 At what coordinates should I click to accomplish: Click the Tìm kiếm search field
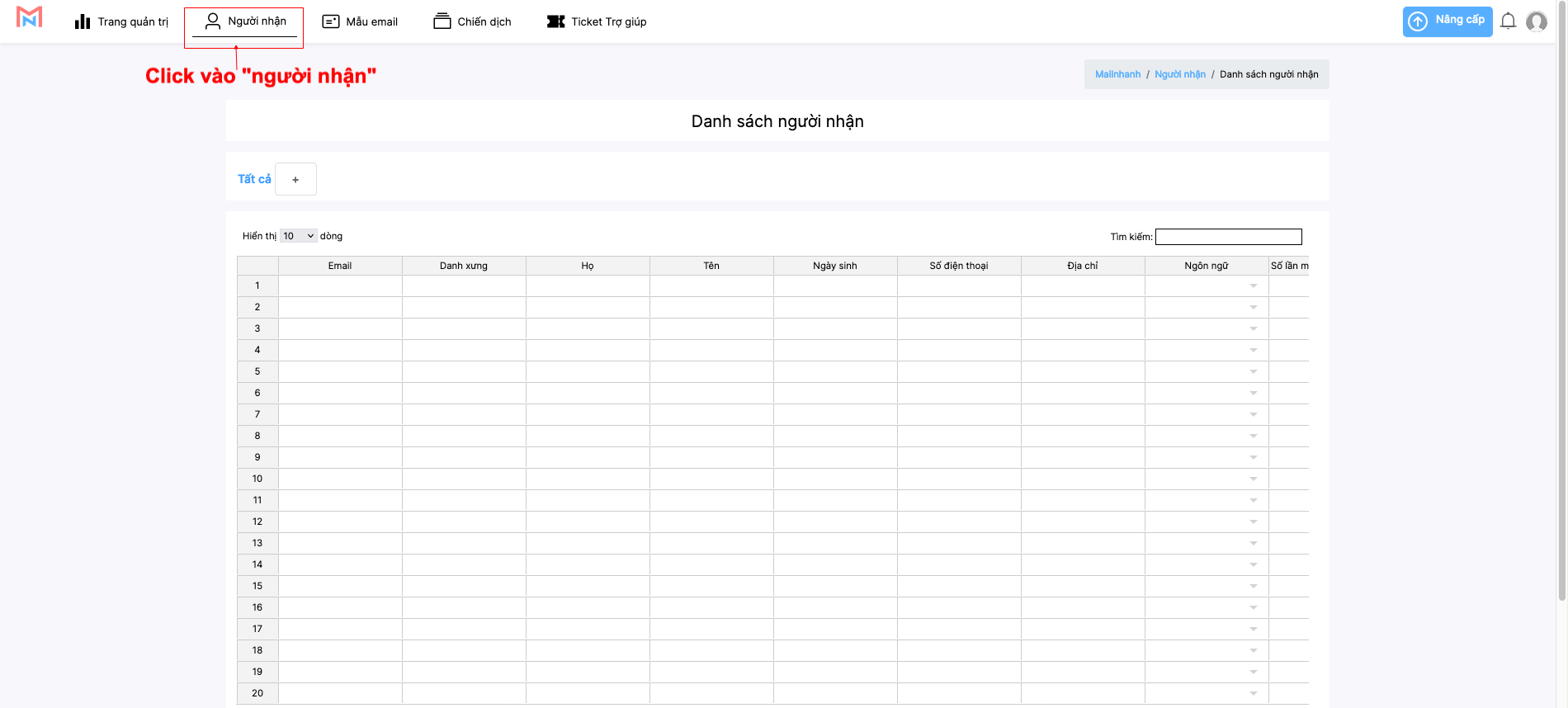(1228, 237)
